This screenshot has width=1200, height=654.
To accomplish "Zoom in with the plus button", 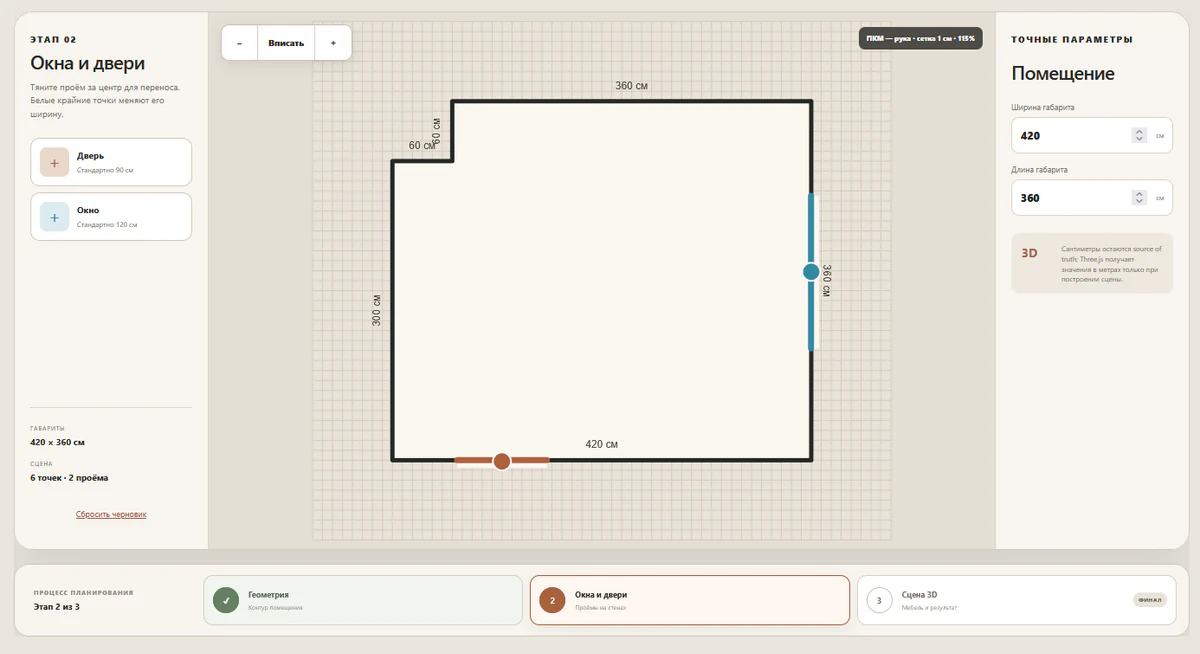I will [333, 43].
